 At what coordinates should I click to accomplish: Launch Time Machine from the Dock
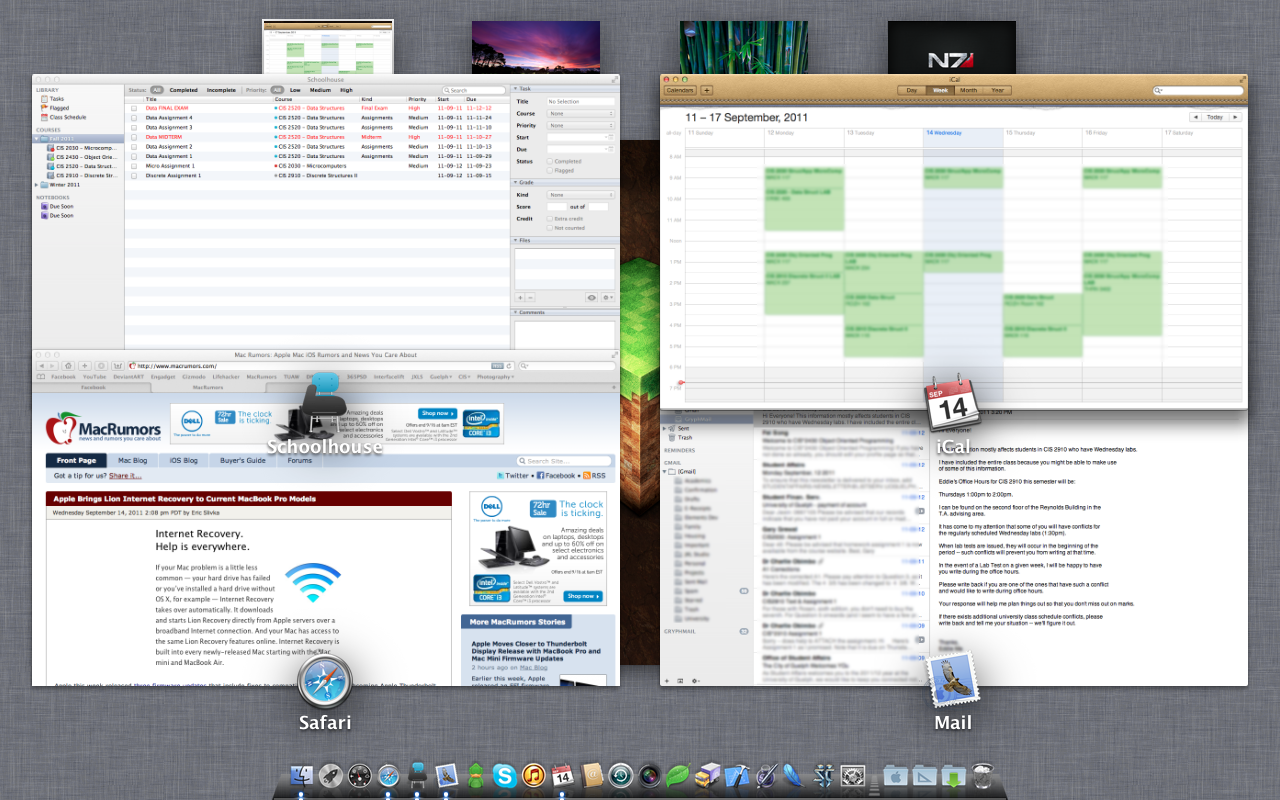pos(621,775)
